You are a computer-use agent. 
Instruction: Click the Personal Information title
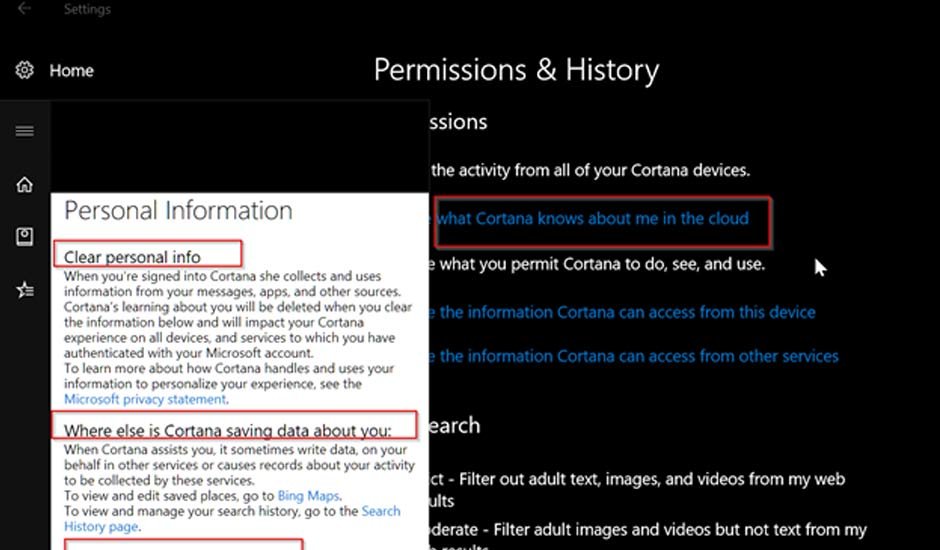click(x=179, y=211)
